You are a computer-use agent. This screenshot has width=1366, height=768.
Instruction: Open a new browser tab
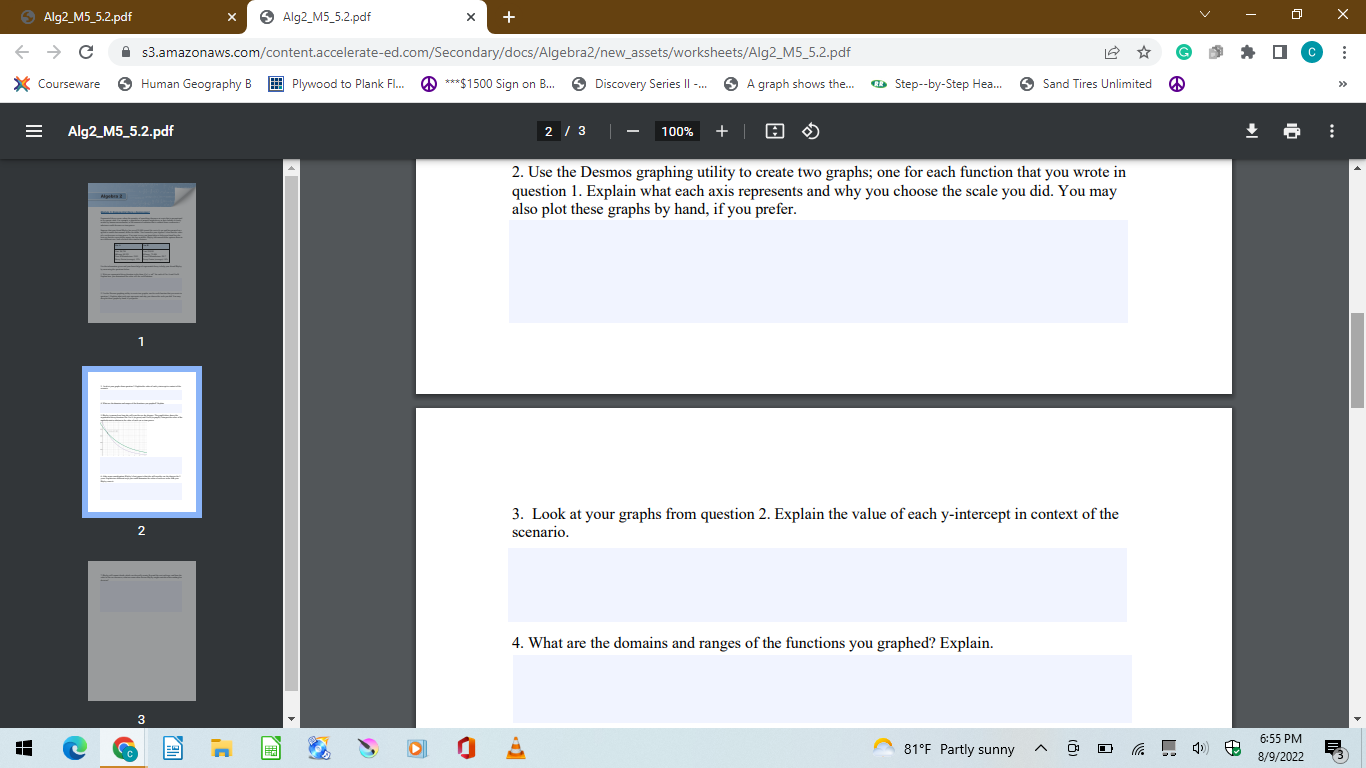pyautogui.click(x=510, y=16)
